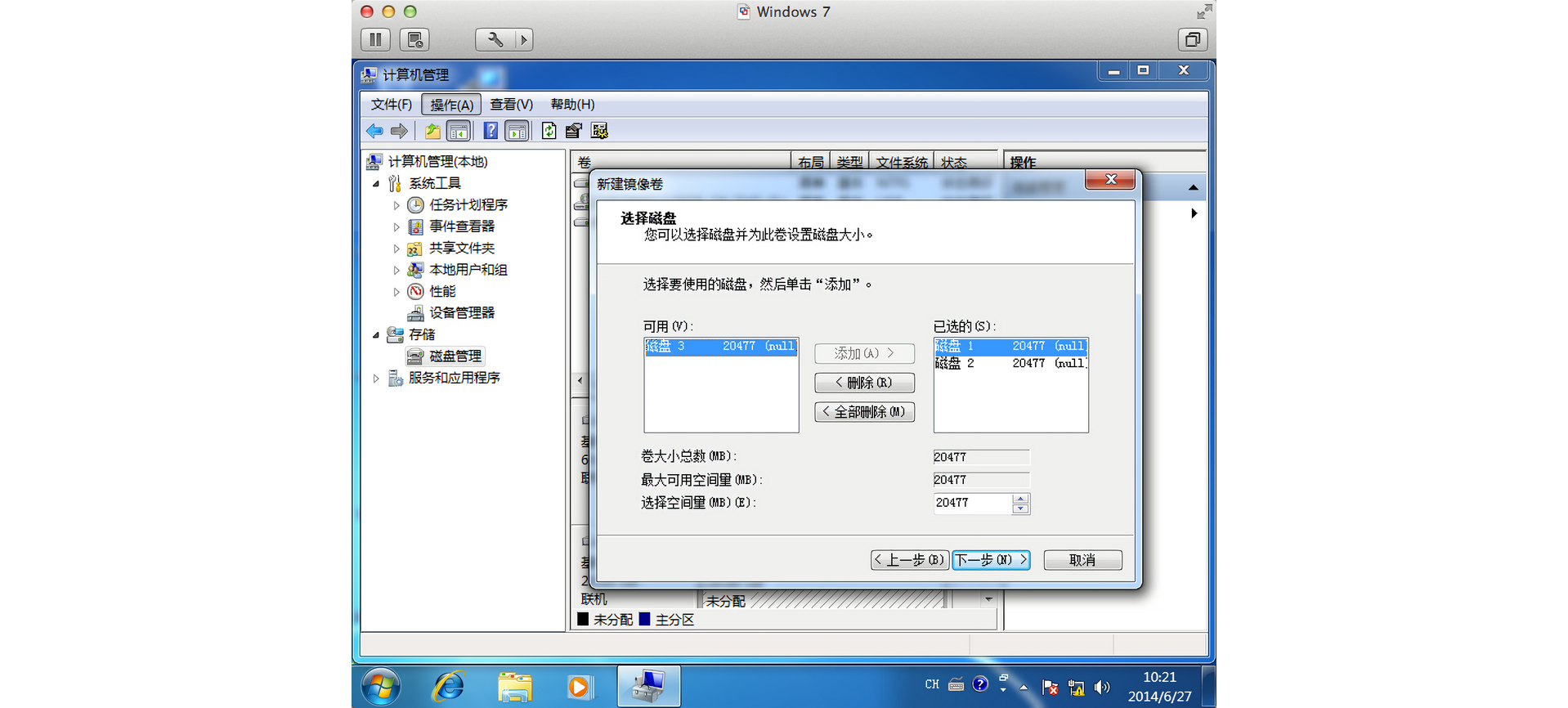Close the 新建镜像卷 dialog
Image resolution: width=1568 pixels, height=708 pixels.
point(1110,179)
